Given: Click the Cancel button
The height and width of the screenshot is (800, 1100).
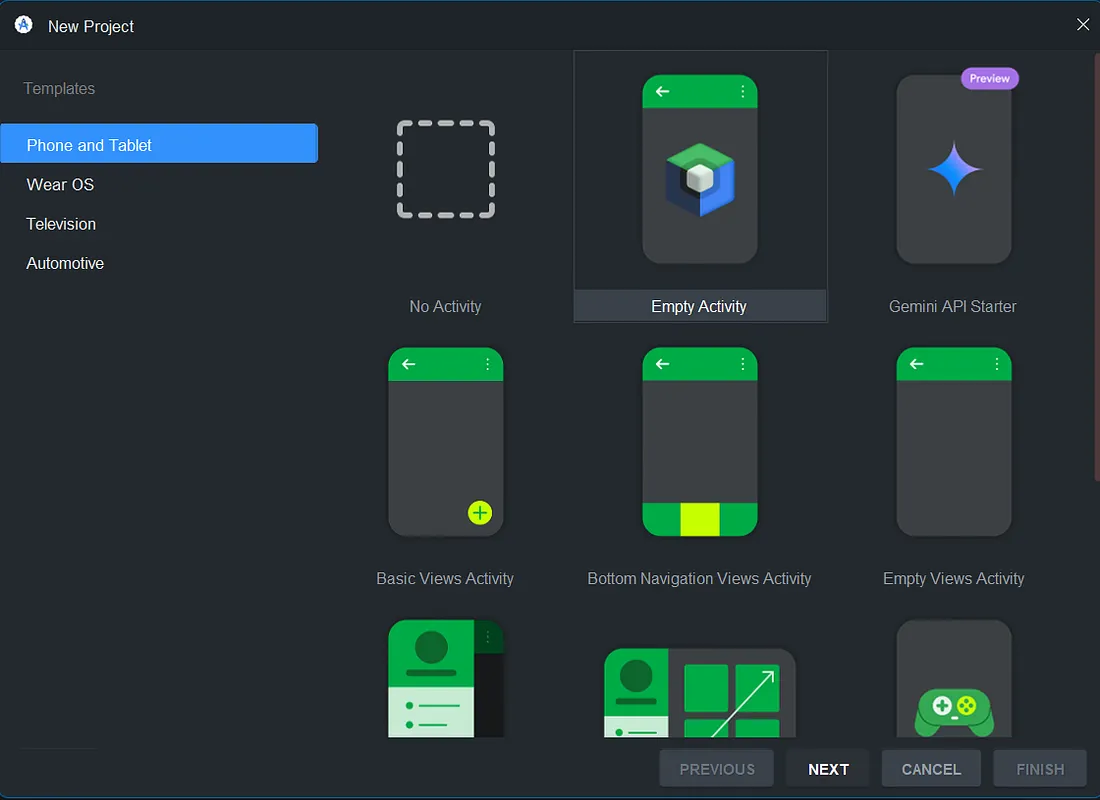Looking at the screenshot, I should pyautogui.click(x=931, y=769).
